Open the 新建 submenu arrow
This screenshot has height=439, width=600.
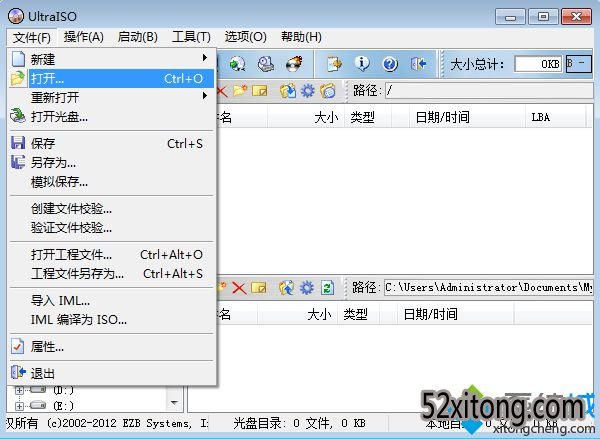point(205,58)
